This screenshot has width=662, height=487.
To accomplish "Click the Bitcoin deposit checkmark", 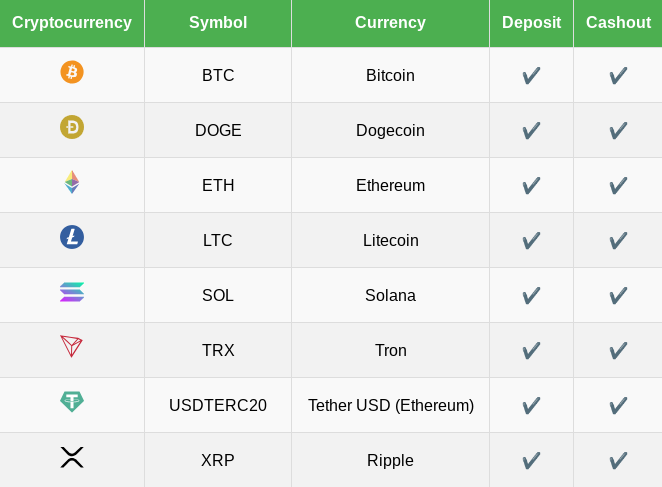I will click(531, 75).
